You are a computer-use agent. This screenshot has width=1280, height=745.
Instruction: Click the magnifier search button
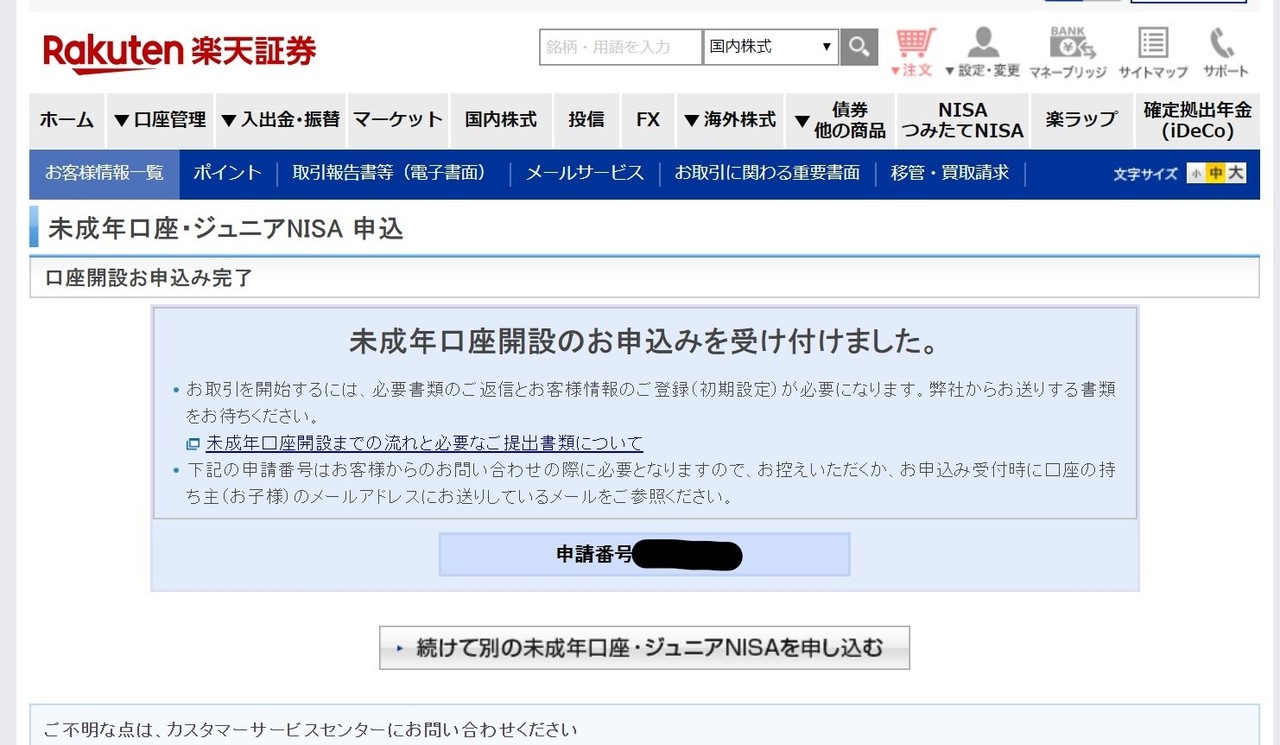(859, 47)
